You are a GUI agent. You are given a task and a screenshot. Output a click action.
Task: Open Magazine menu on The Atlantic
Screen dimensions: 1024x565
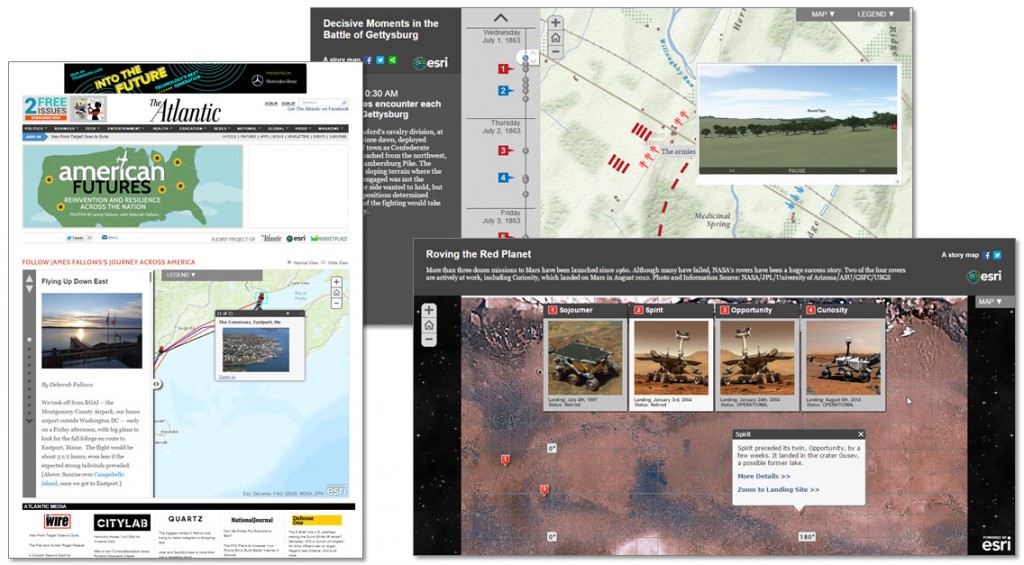(x=330, y=129)
